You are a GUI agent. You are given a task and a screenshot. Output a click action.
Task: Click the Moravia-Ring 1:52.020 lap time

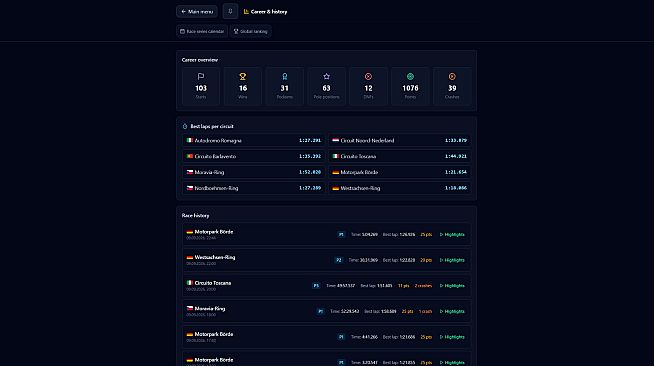pos(310,172)
